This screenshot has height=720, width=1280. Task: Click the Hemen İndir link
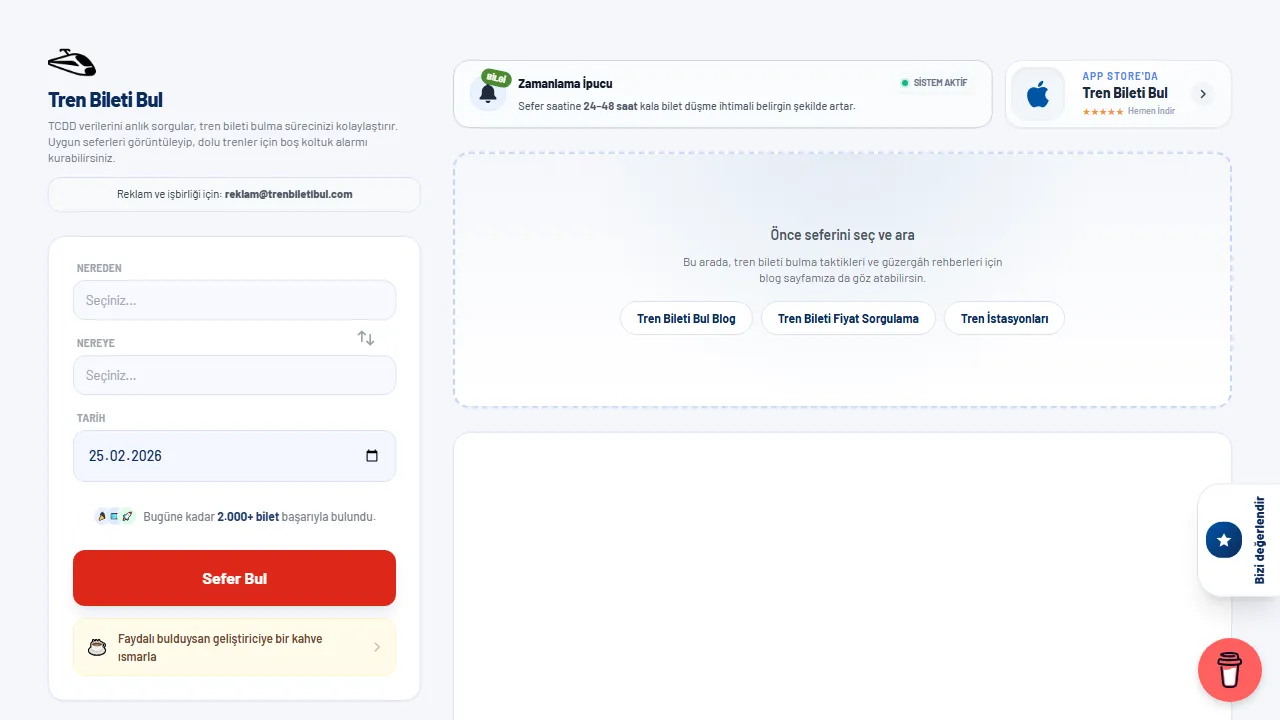pyautogui.click(x=1152, y=111)
